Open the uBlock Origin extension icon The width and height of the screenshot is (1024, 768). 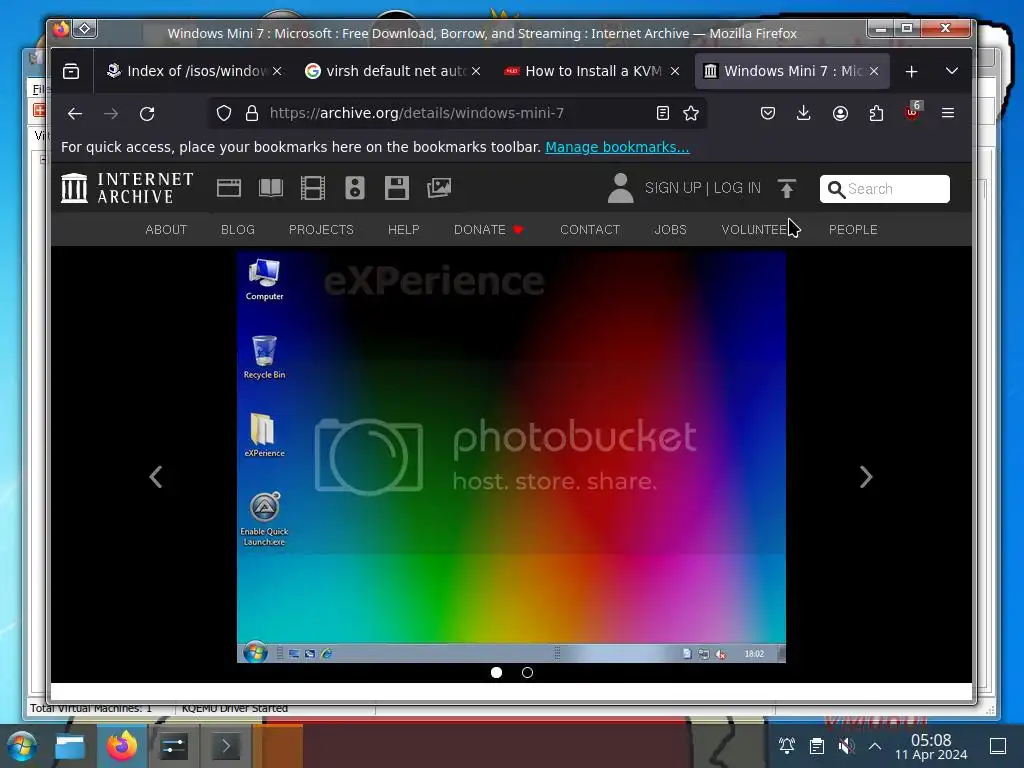912,112
